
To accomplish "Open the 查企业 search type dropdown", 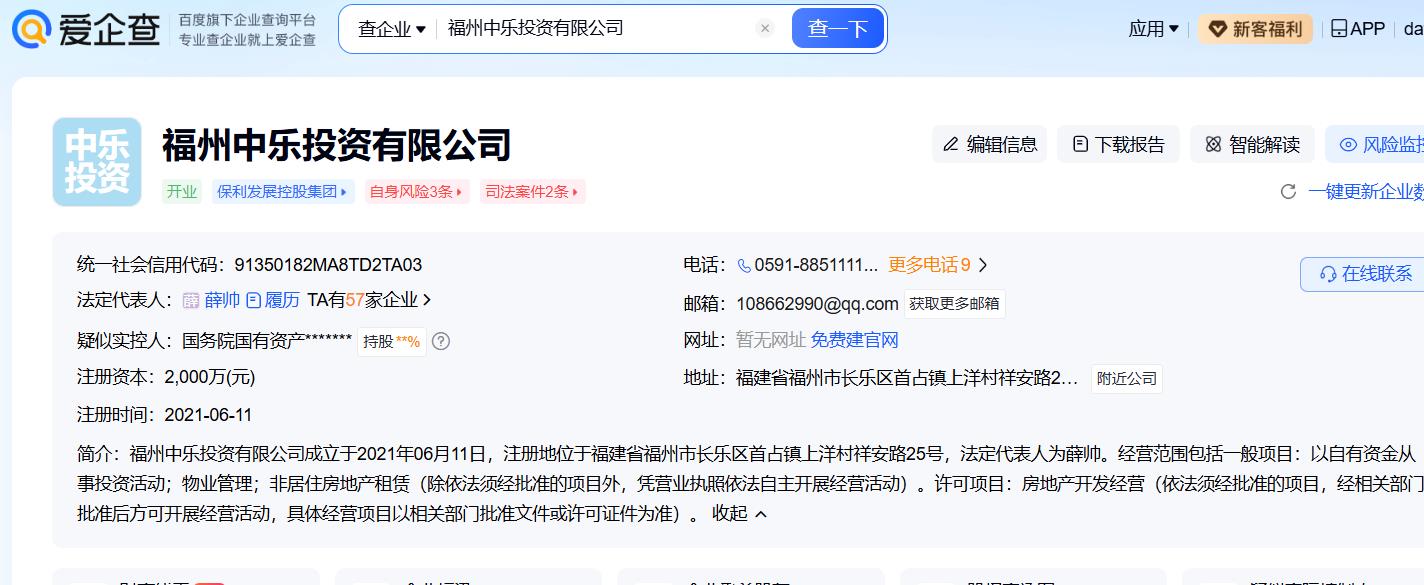I will [392, 29].
